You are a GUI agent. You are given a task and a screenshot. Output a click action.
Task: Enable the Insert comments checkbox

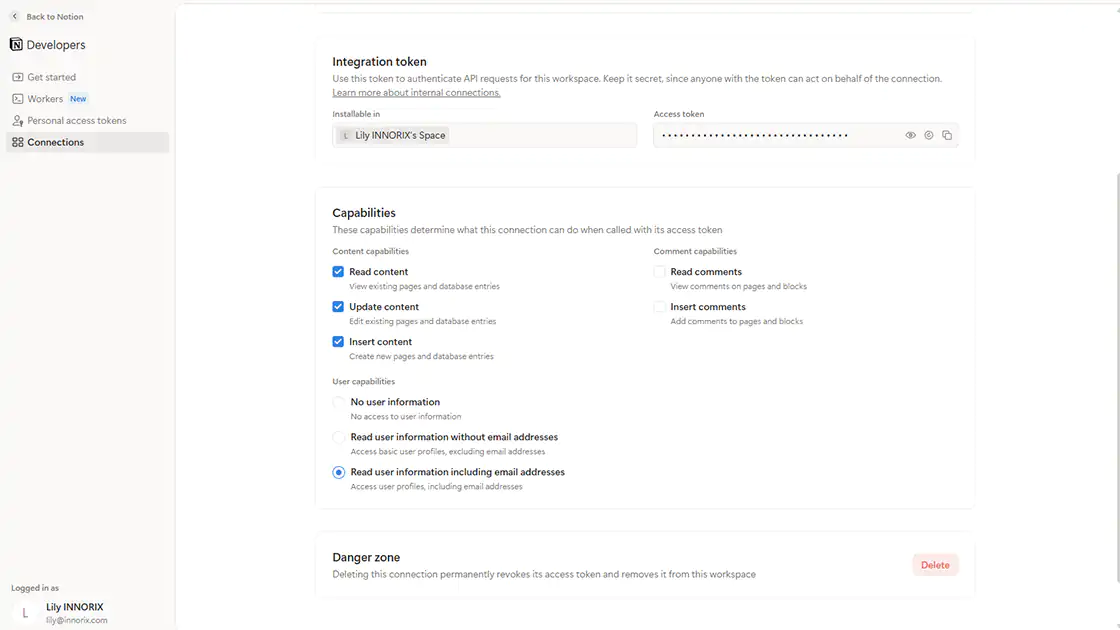point(659,306)
